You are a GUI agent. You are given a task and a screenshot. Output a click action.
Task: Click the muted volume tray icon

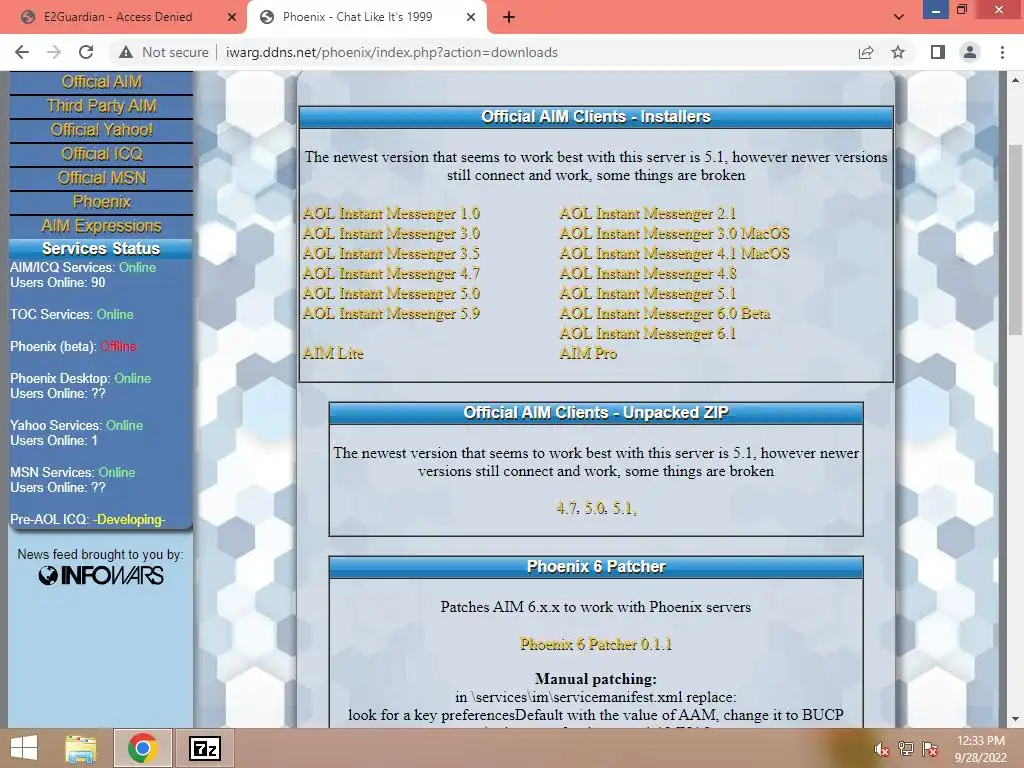[x=882, y=749]
